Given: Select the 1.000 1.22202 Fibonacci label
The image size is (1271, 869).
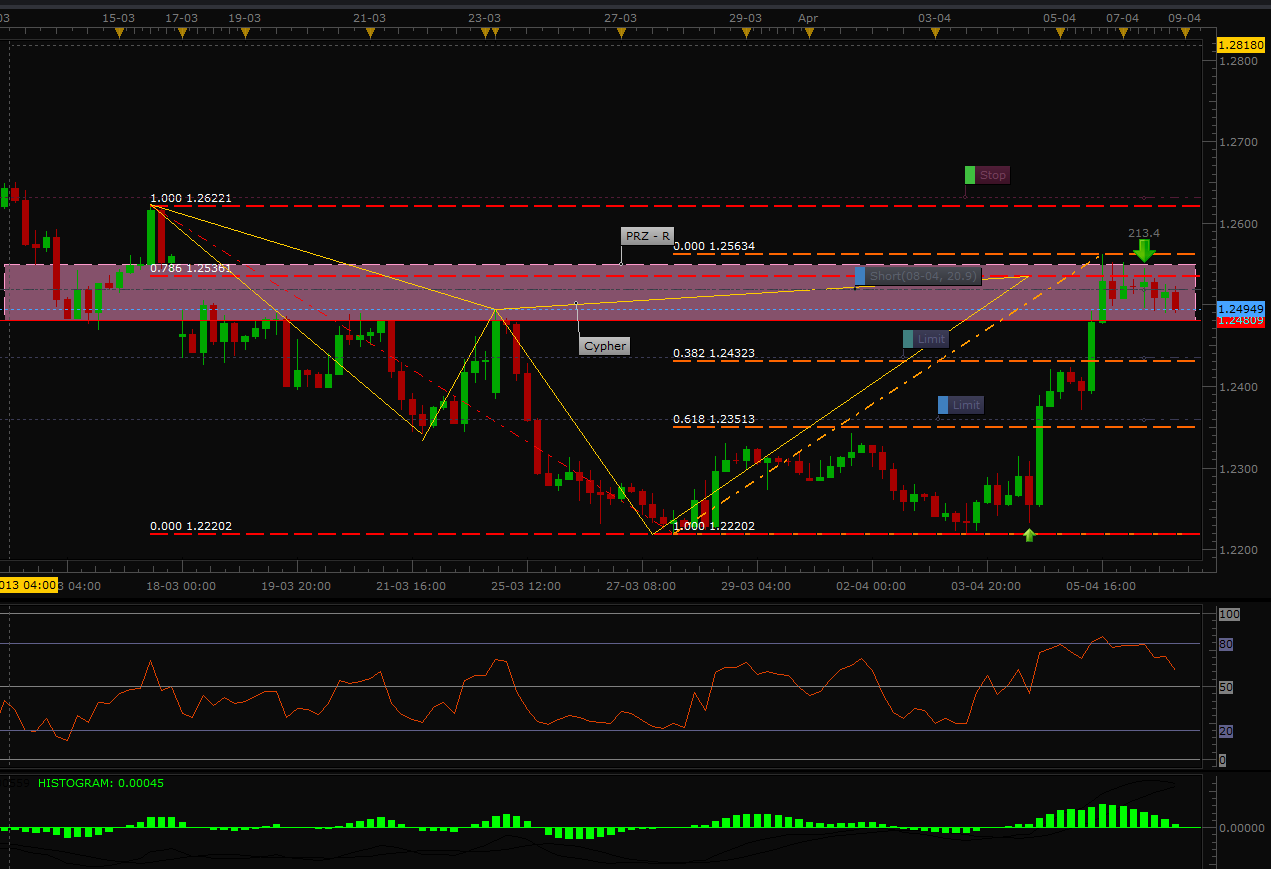Looking at the screenshot, I should 714,526.
